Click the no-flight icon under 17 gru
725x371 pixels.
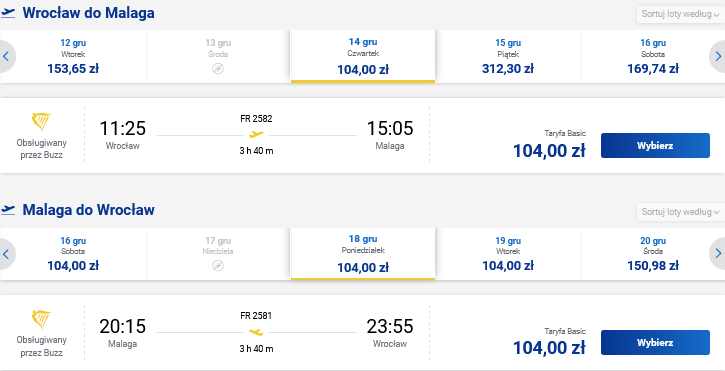pyautogui.click(x=218, y=266)
